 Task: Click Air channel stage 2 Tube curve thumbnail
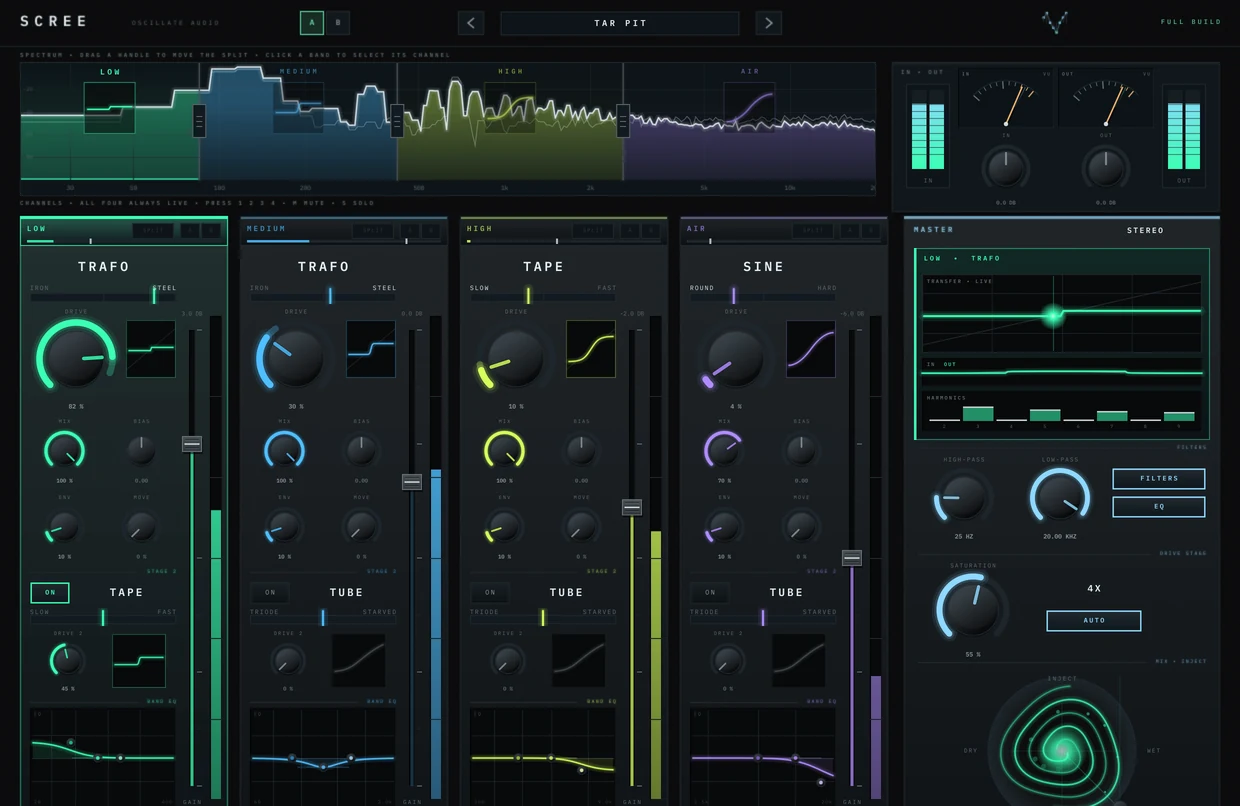tap(799, 660)
